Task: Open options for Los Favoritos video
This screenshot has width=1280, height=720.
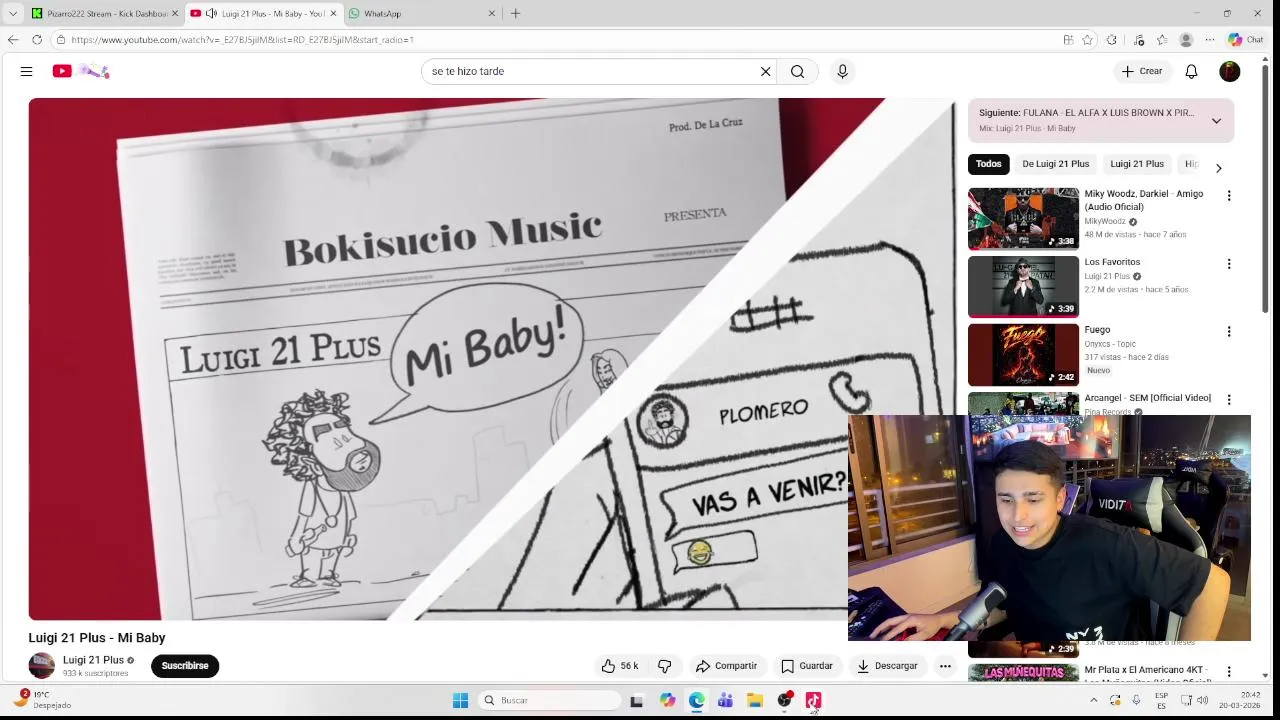Action: pos(1229,264)
